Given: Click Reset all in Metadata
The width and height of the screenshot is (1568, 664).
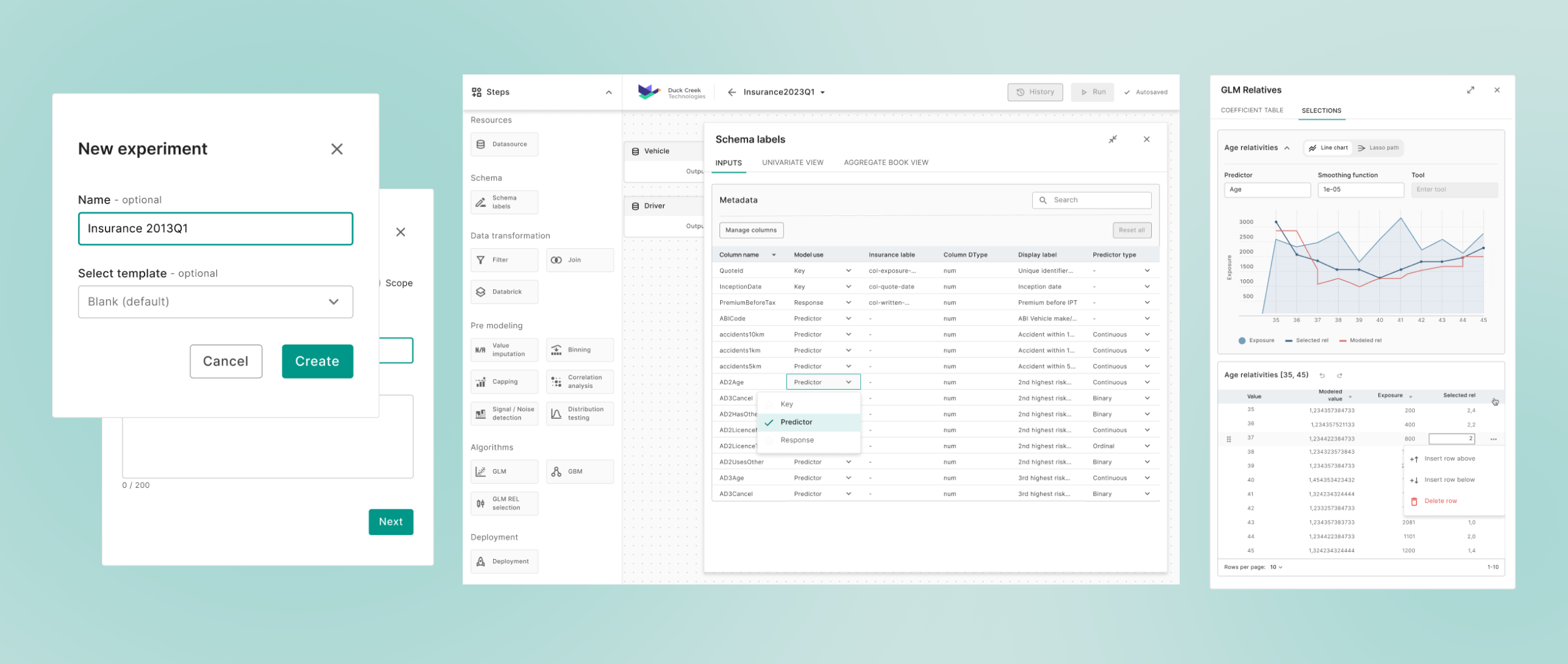Looking at the screenshot, I should pos(1132,230).
